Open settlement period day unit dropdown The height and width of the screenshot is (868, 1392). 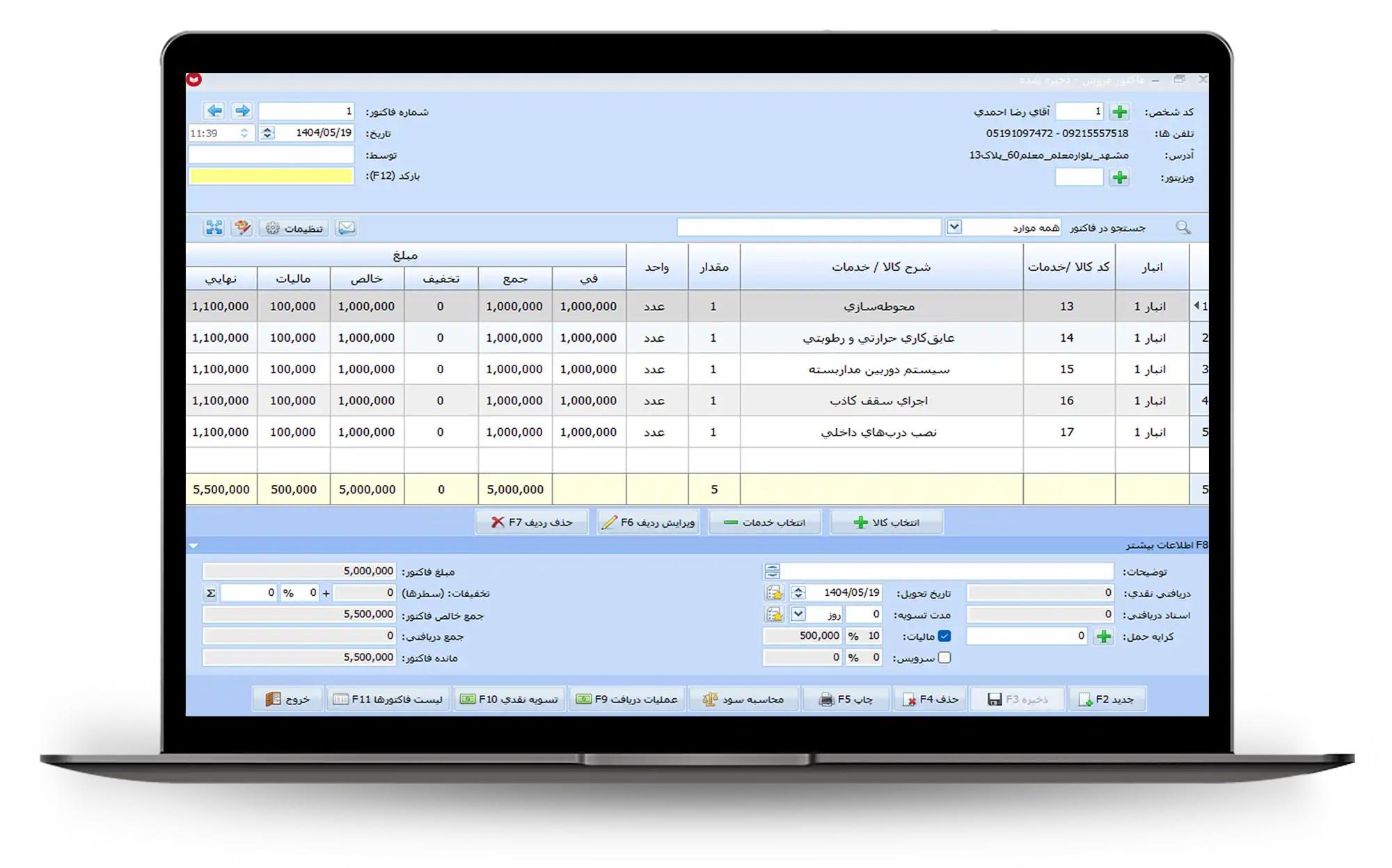click(x=798, y=615)
